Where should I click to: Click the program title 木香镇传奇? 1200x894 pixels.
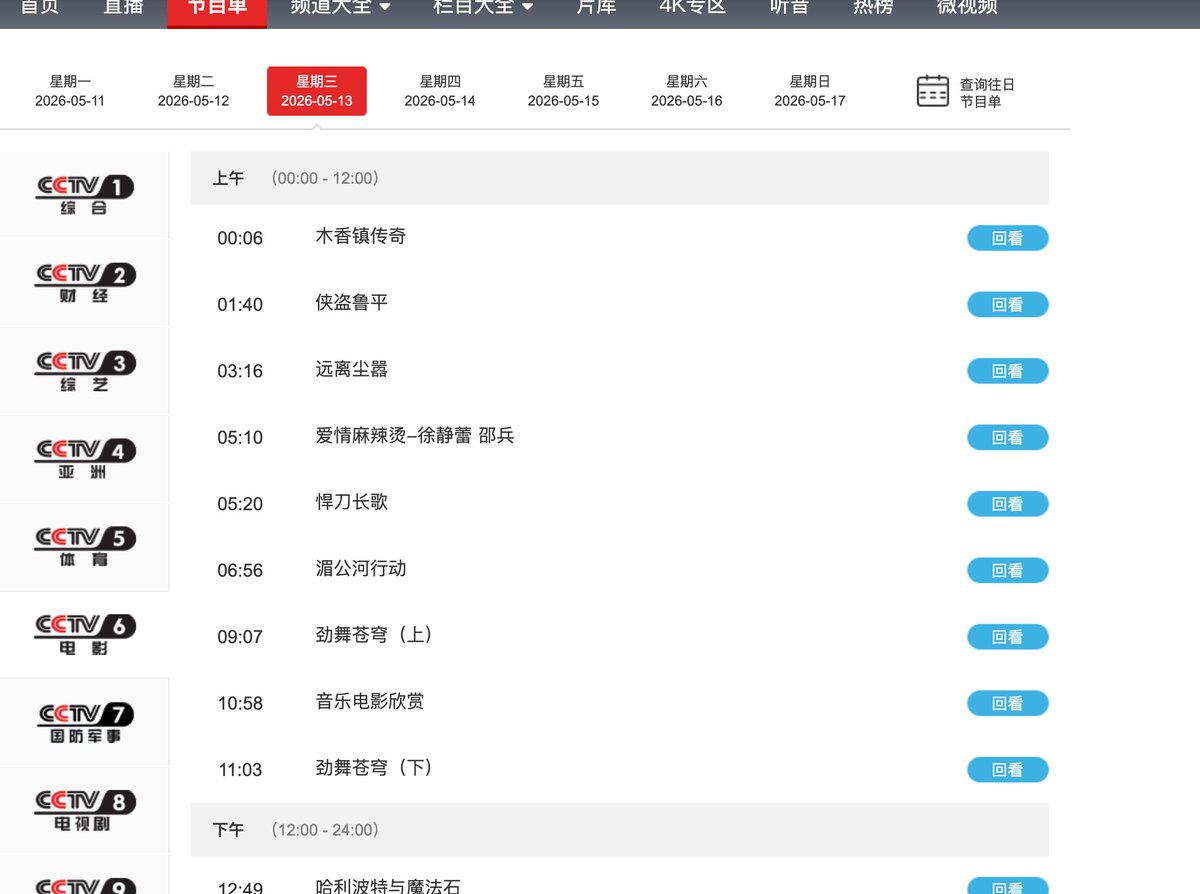pos(360,236)
